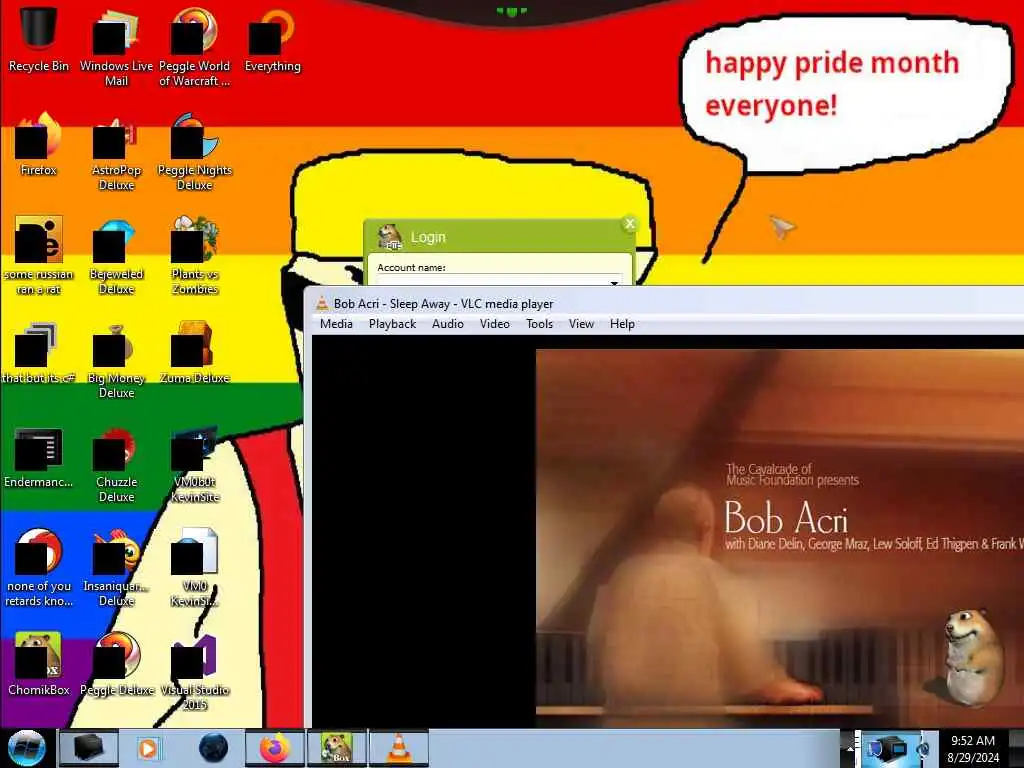Expand the Account name dropdown
Screen dimensions: 1024x768
point(614,282)
